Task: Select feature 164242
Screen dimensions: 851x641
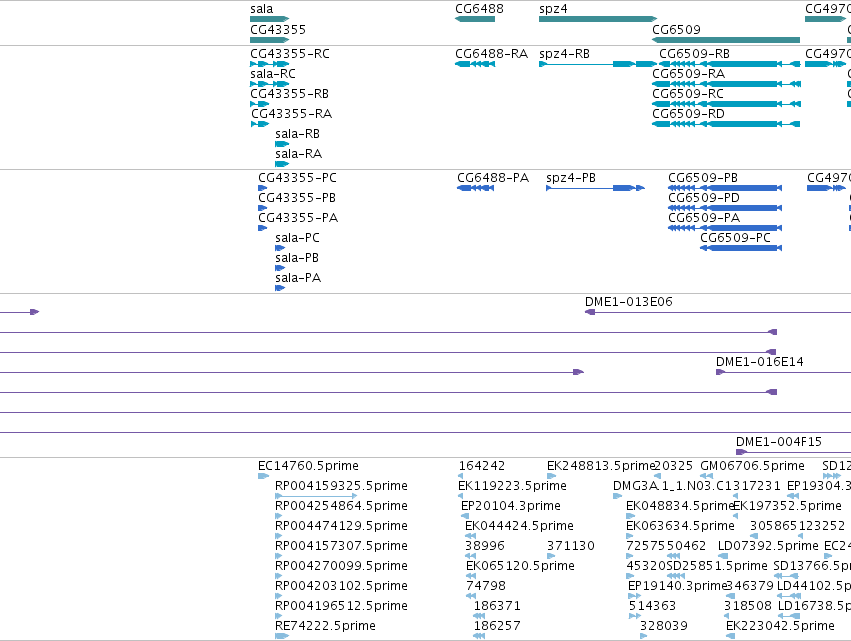Action: [x=461, y=476]
